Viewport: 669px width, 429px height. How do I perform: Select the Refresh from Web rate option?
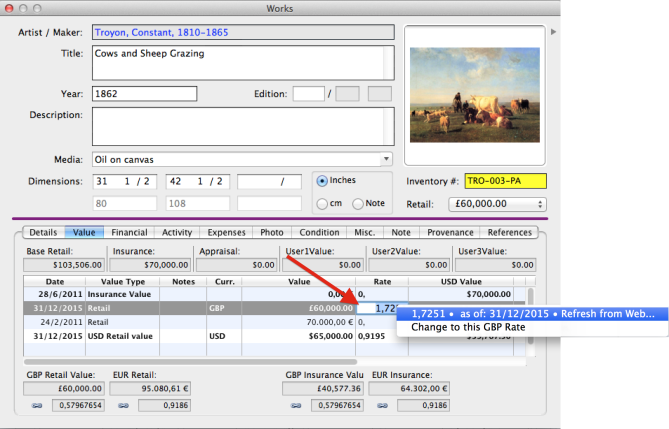tap(532, 313)
